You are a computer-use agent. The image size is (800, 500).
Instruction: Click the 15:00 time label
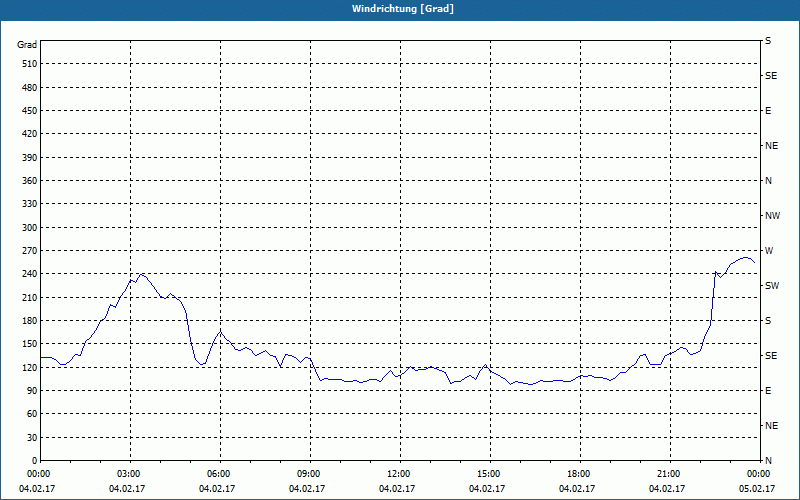pyautogui.click(x=487, y=474)
